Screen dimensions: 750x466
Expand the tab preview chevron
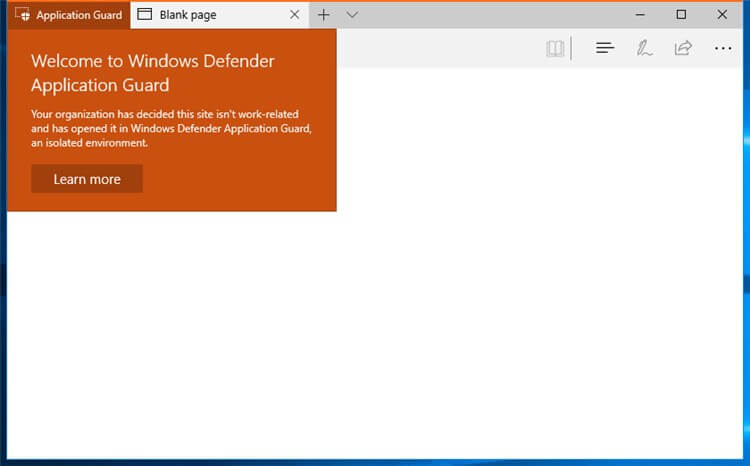pos(352,15)
